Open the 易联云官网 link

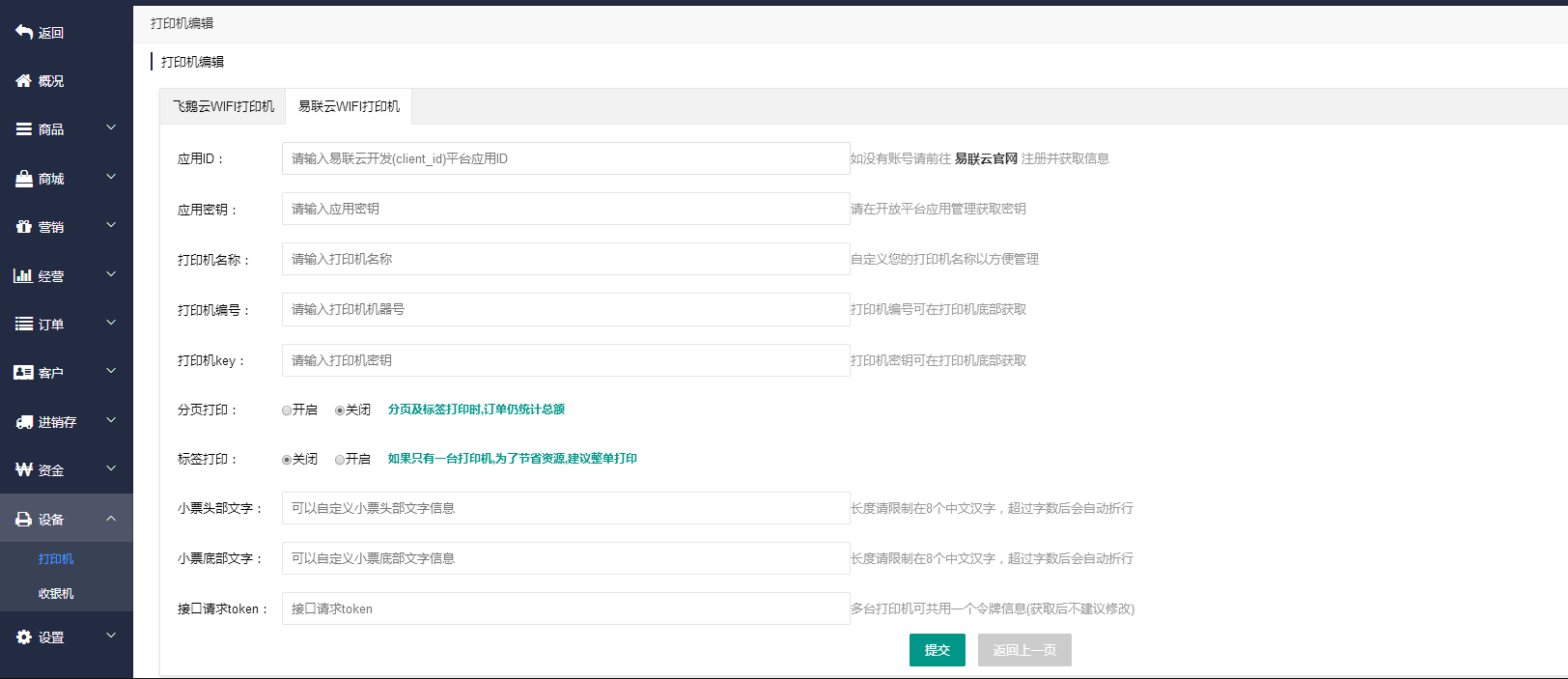tap(986, 158)
